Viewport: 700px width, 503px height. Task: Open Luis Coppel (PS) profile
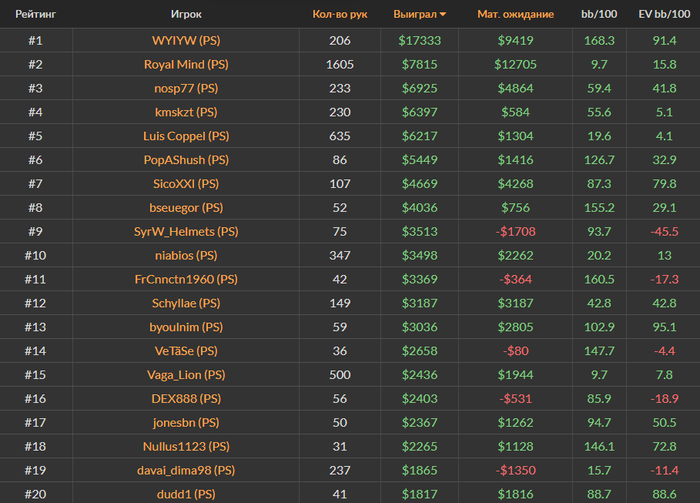click(x=186, y=136)
